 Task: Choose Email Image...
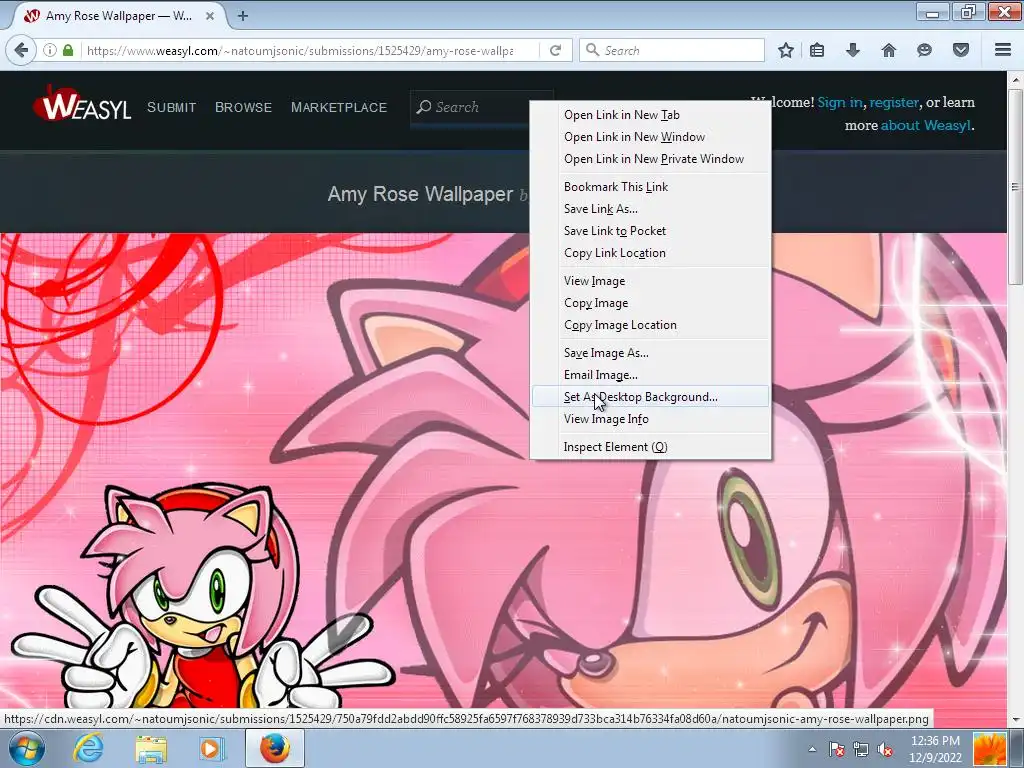click(650, 375)
